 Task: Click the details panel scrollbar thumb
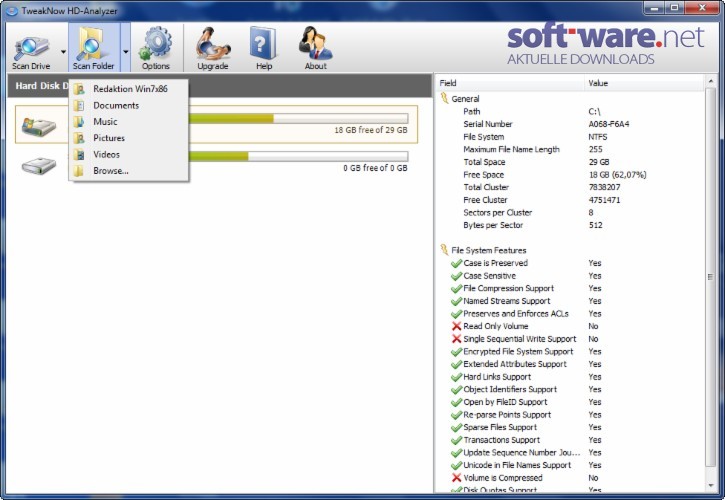tap(711, 277)
